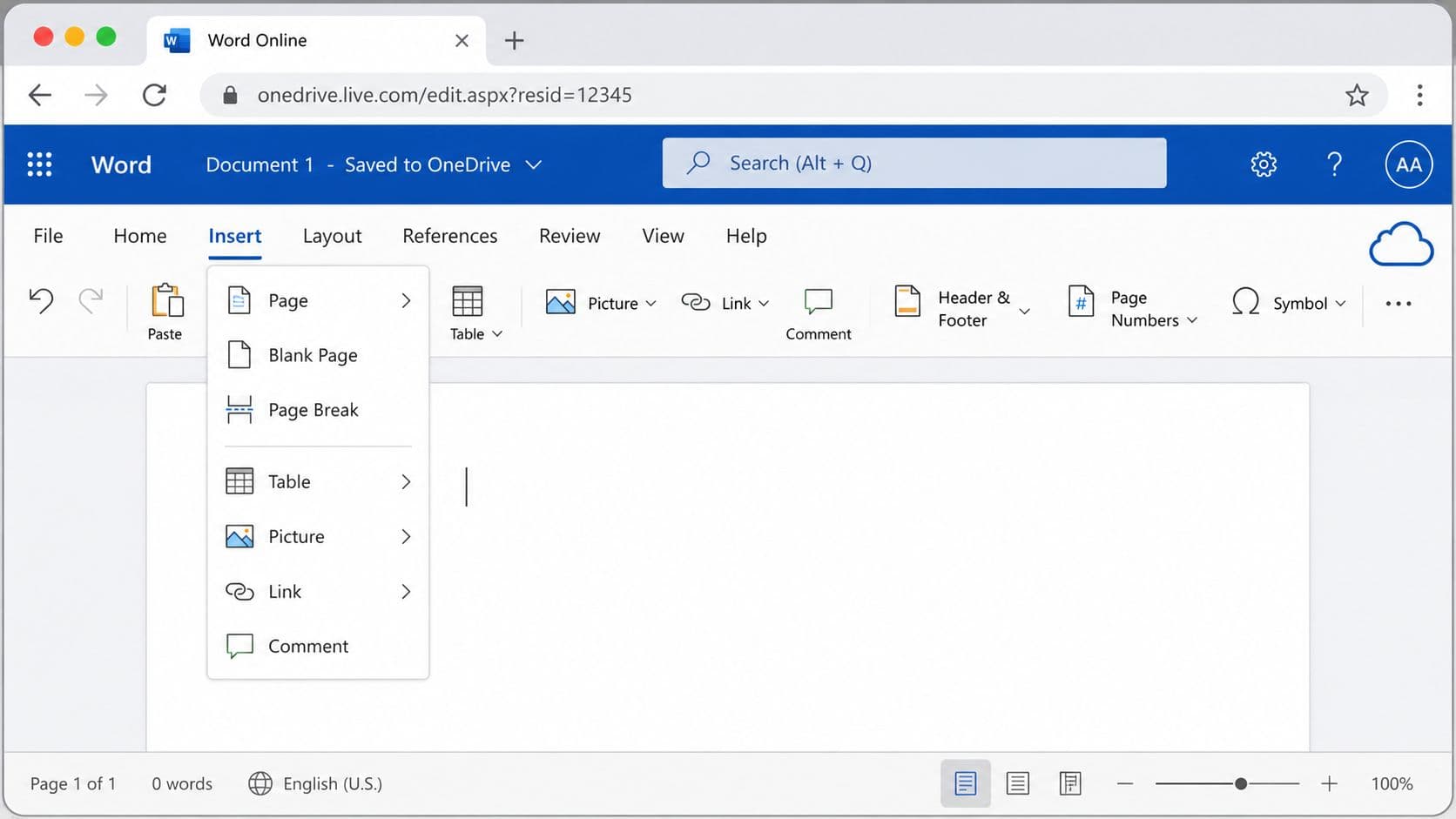Go back in browser history
This screenshot has height=819, width=1456.
click(40, 95)
